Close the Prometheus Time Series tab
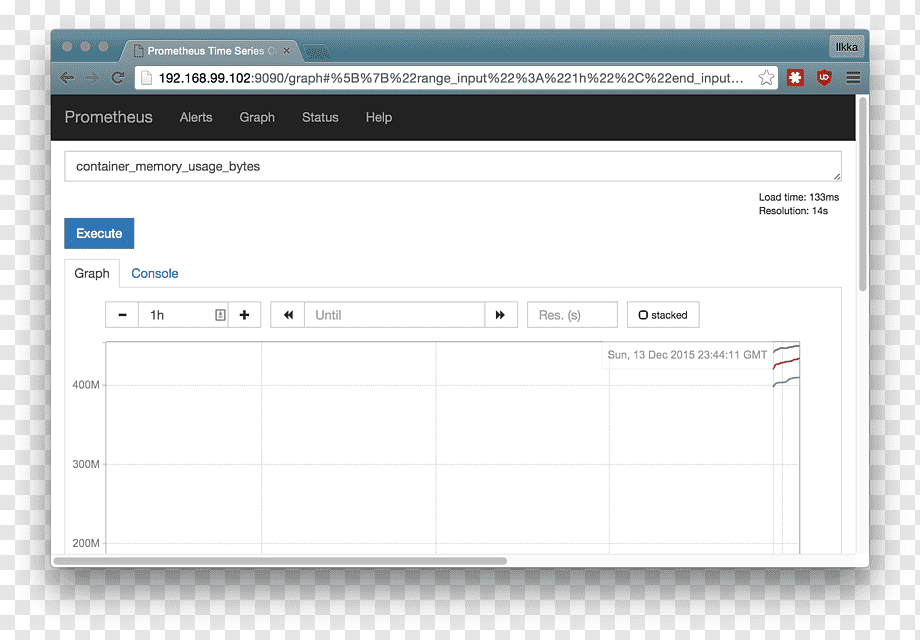The width and height of the screenshot is (920, 640). [x=286, y=50]
